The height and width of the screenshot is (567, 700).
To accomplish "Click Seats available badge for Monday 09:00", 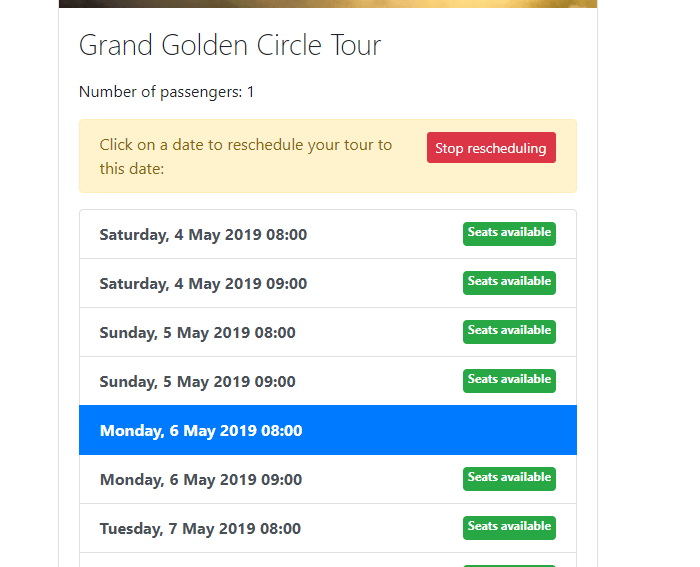I will pyautogui.click(x=509, y=479).
